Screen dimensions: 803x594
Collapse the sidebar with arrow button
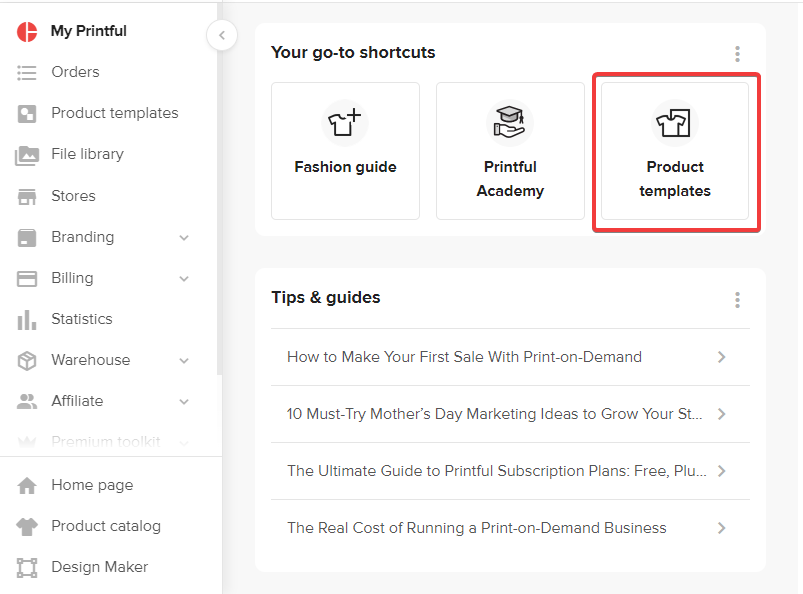(x=221, y=36)
